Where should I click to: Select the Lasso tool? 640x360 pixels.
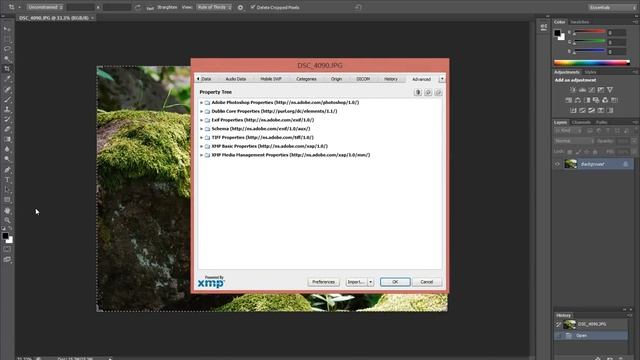tap(7, 49)
